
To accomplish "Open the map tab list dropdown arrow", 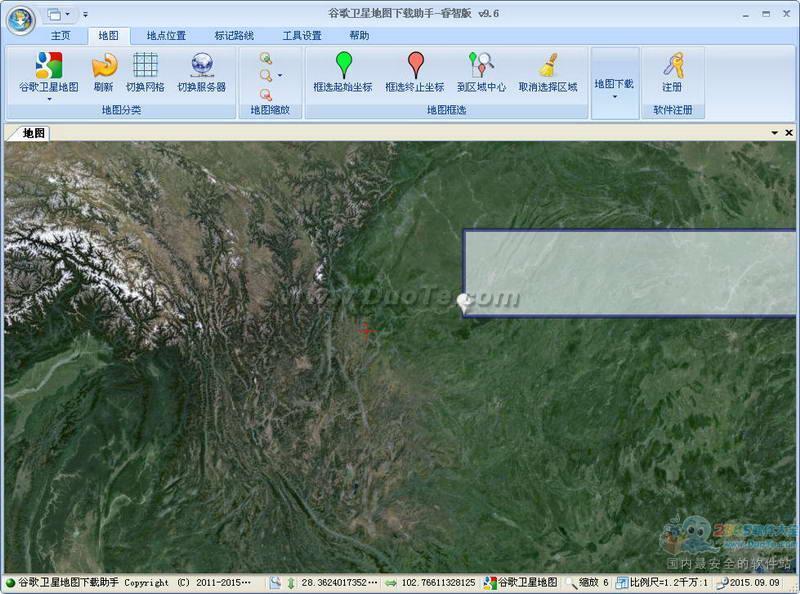I will 774,133.
